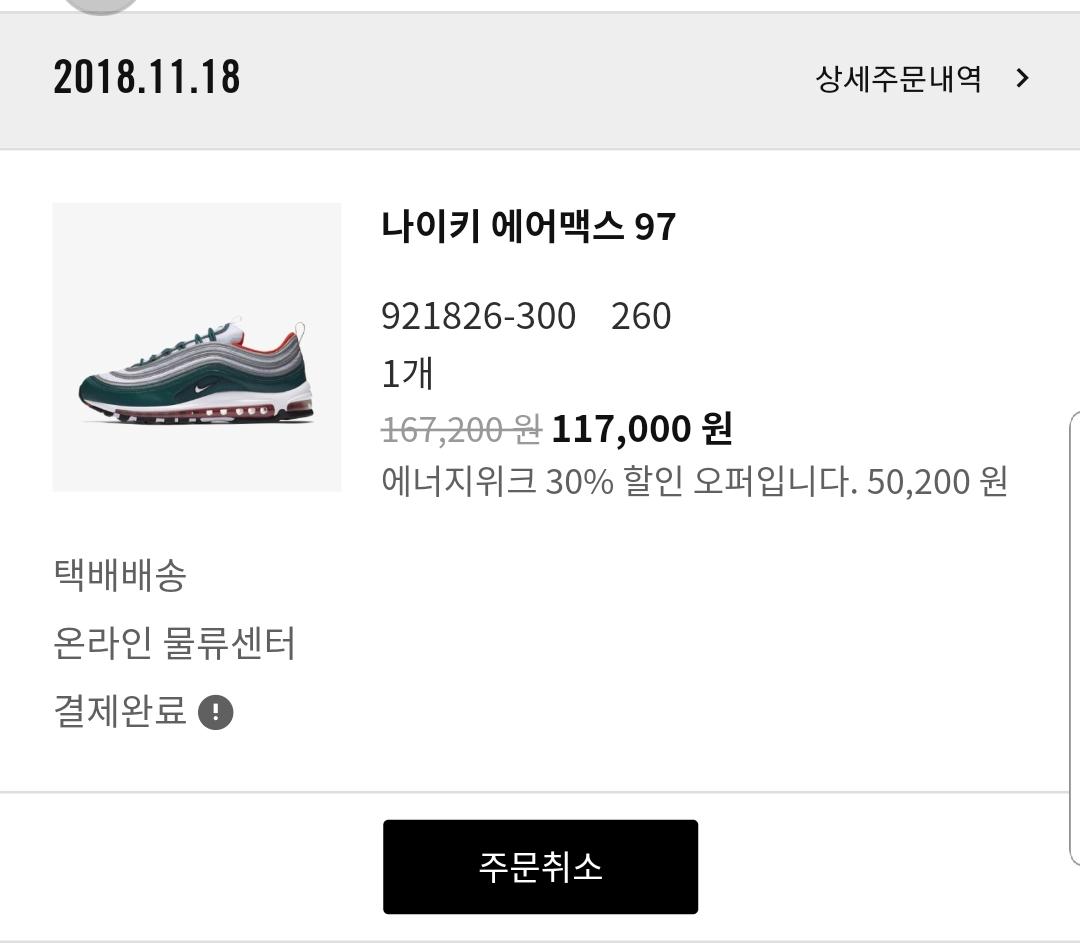The width and height of the screenshot is (1080, 943).
Task: Click the 50,200 원 discount amount
Action: click(x=937, y=482)
